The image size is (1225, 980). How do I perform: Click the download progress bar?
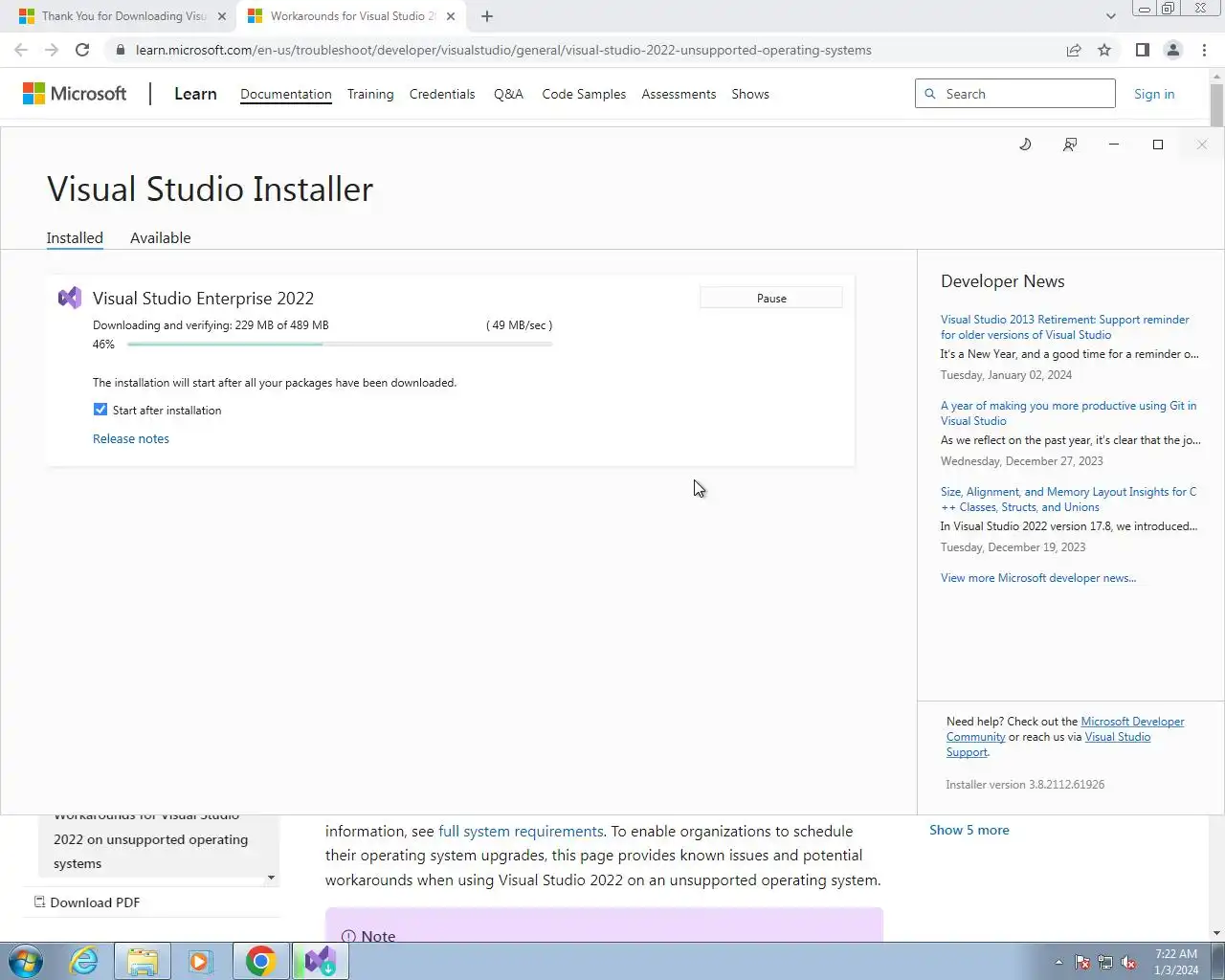point(340,344)
